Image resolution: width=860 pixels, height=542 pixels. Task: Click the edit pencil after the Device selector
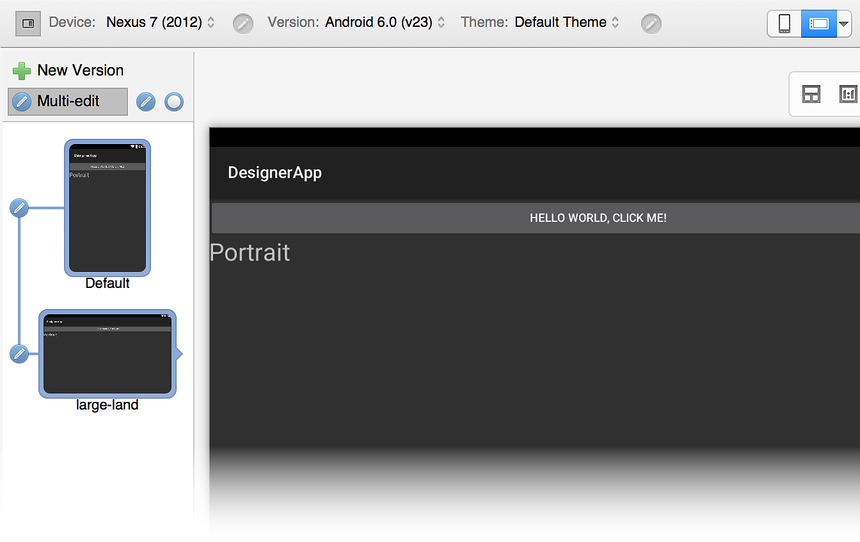click(x=243, y=24)
